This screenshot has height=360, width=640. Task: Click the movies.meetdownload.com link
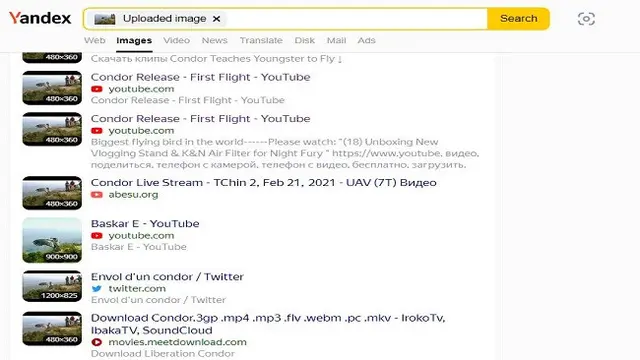(178, 342)
